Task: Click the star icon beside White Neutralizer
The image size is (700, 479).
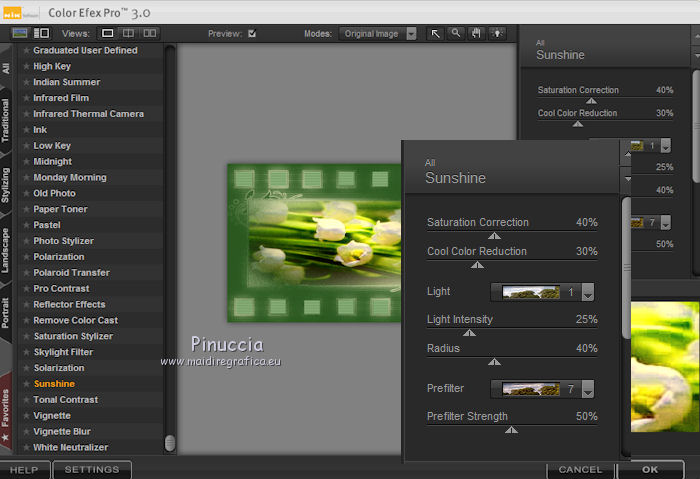Action: point(26,447)
